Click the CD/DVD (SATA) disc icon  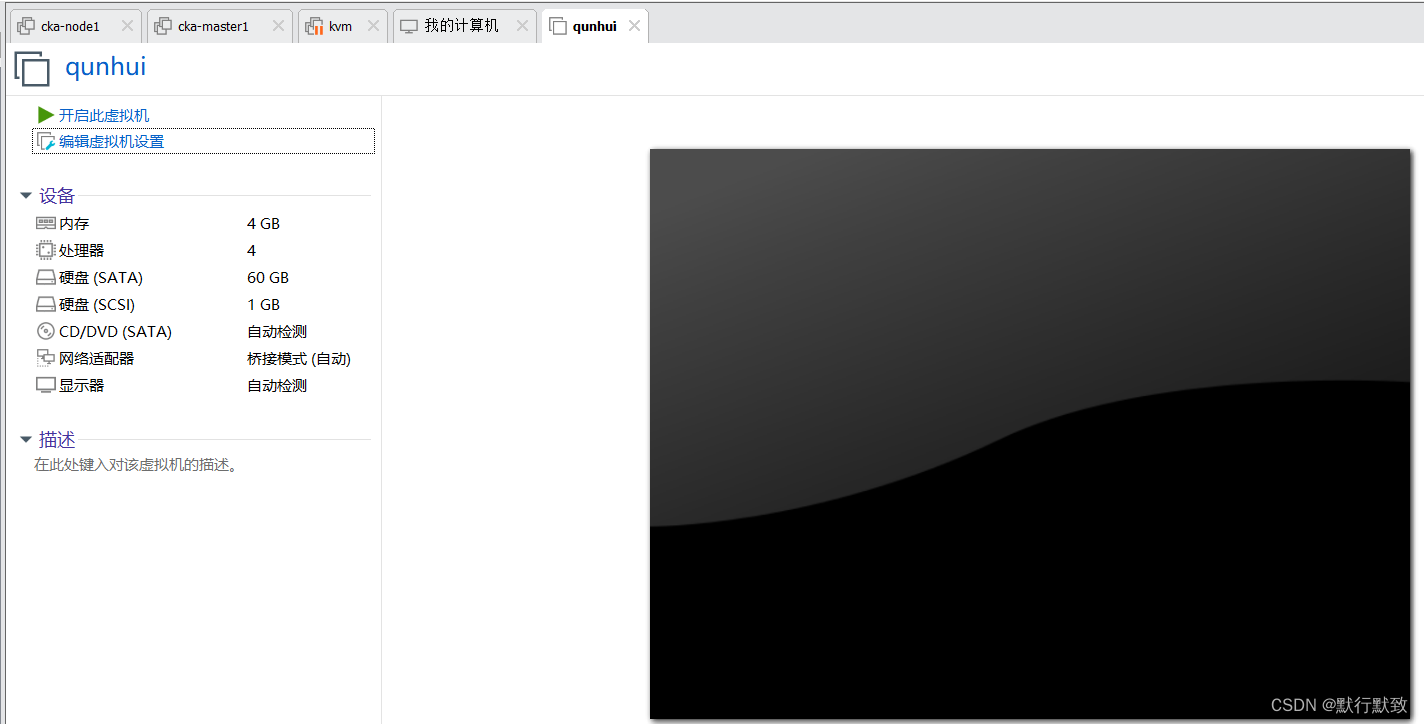(46, 331)
